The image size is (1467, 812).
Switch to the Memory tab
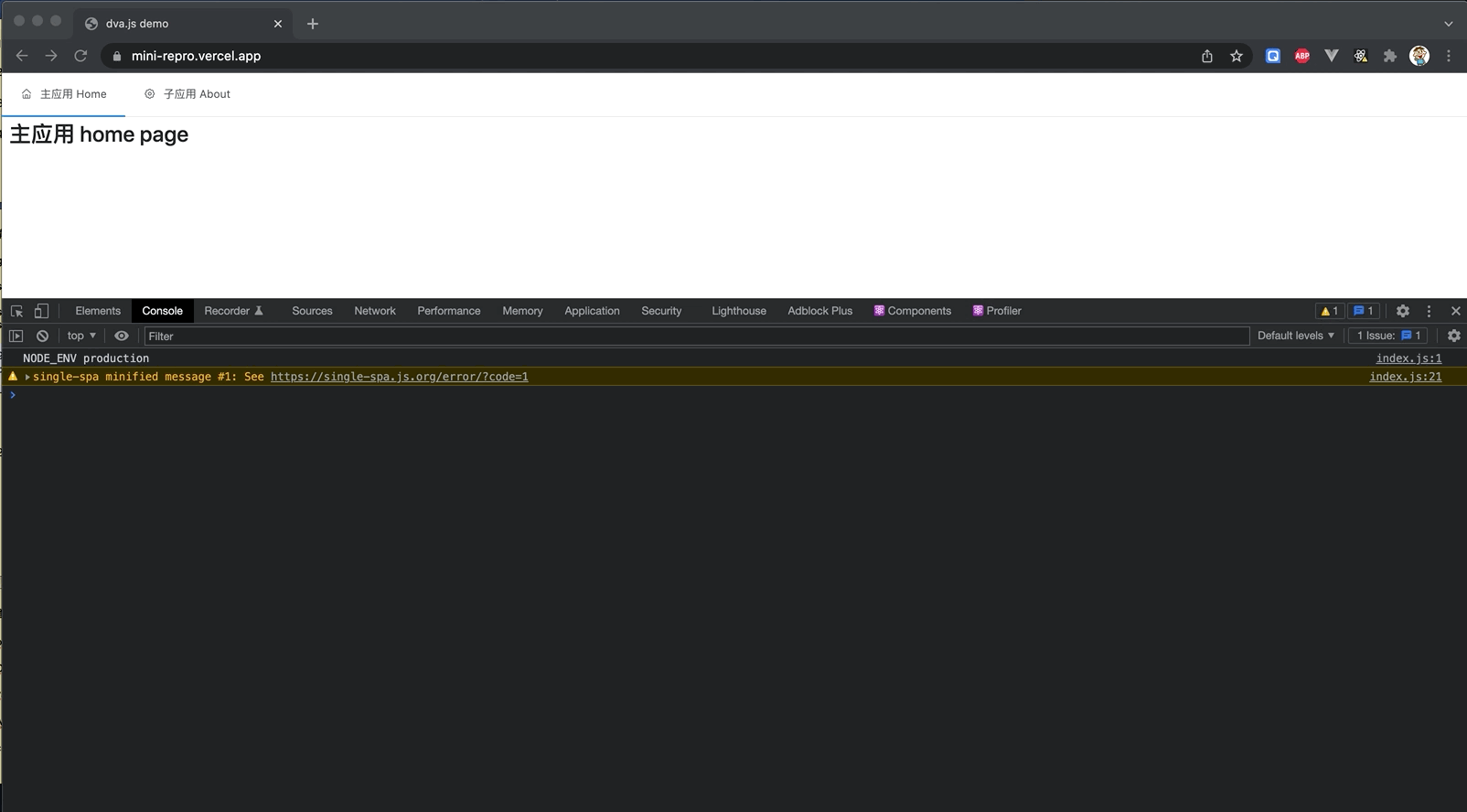click(522, 311)
